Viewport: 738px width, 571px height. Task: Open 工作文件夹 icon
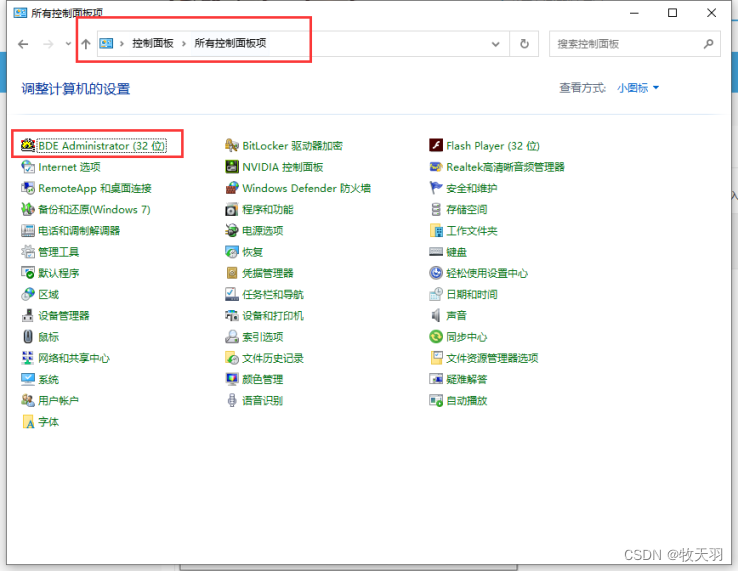pos(436,230)
